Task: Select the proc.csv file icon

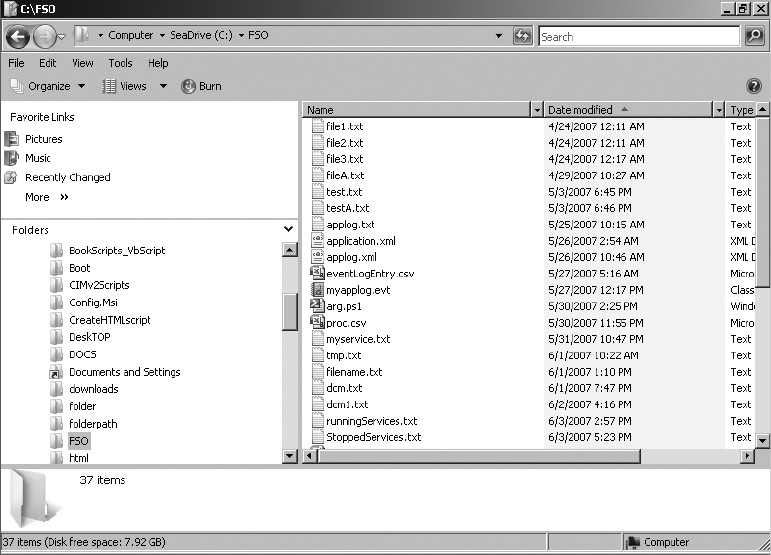Action: point(317,322)
